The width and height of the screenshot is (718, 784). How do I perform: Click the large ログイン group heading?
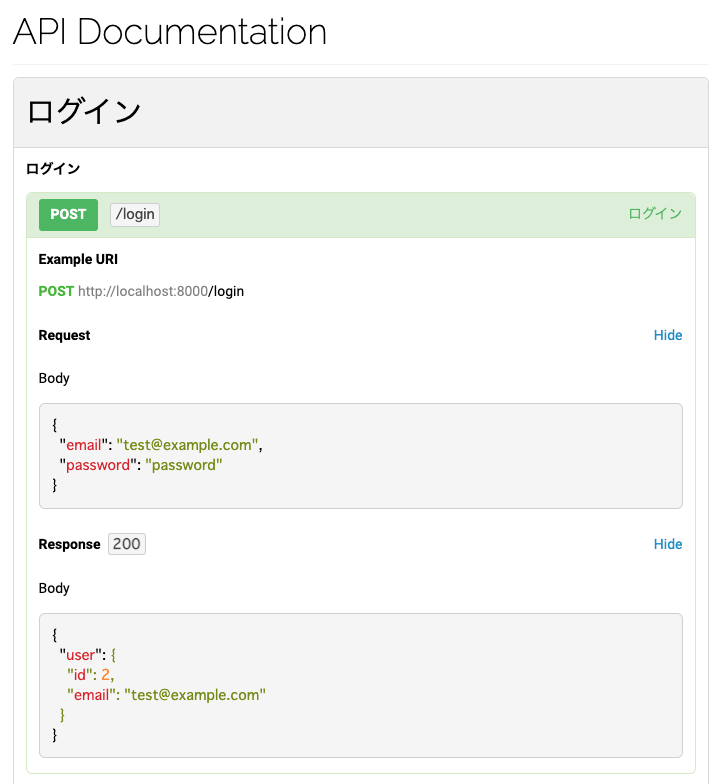(x=84, y=111)
